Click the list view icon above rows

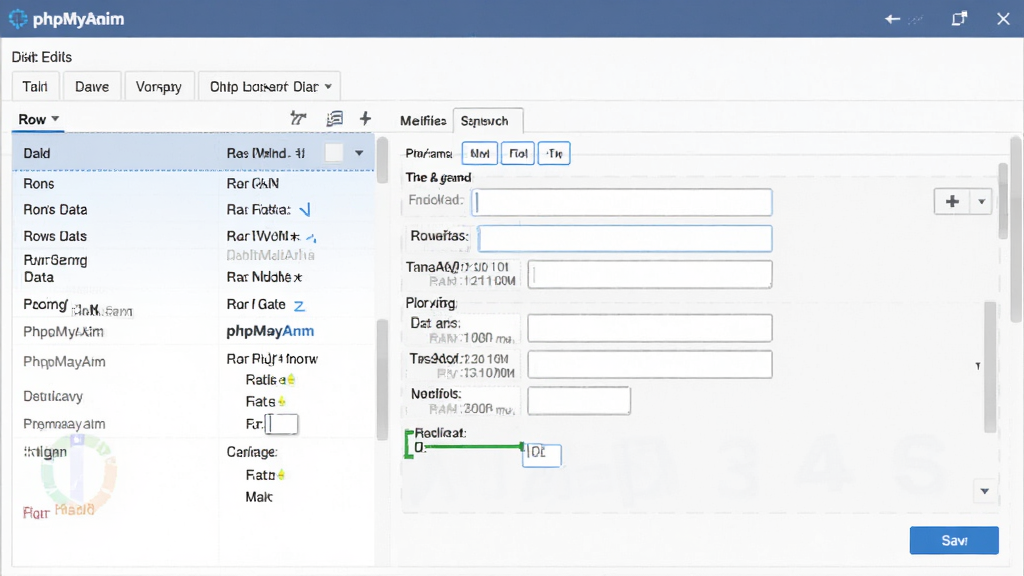(x=334, y=118)
